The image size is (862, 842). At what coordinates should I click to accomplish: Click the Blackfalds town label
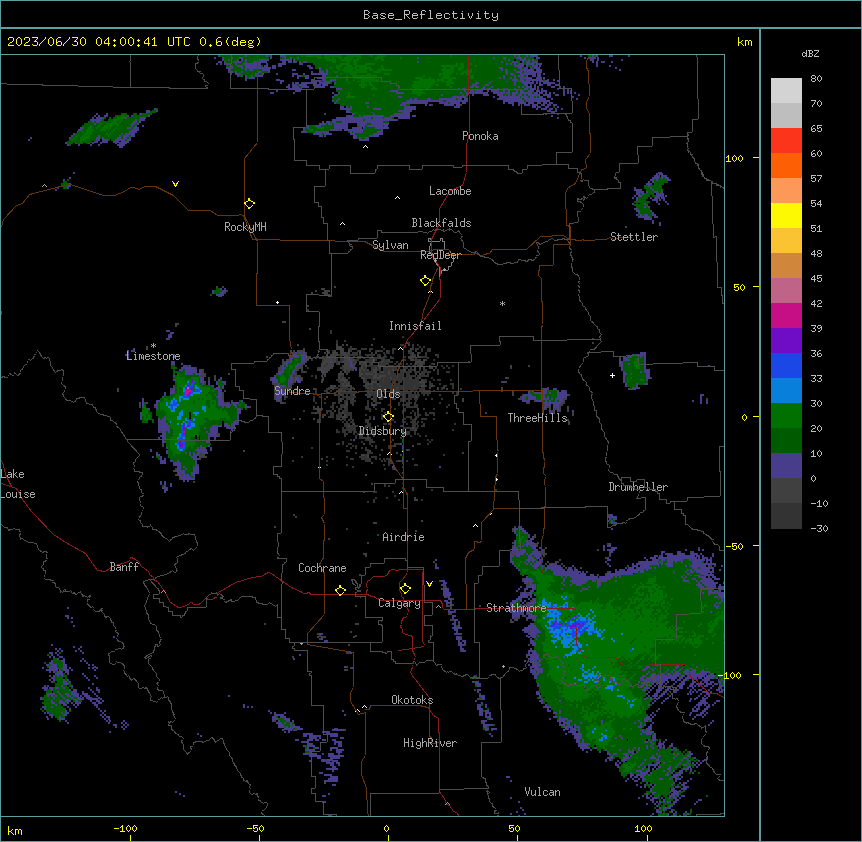(441, 223)
